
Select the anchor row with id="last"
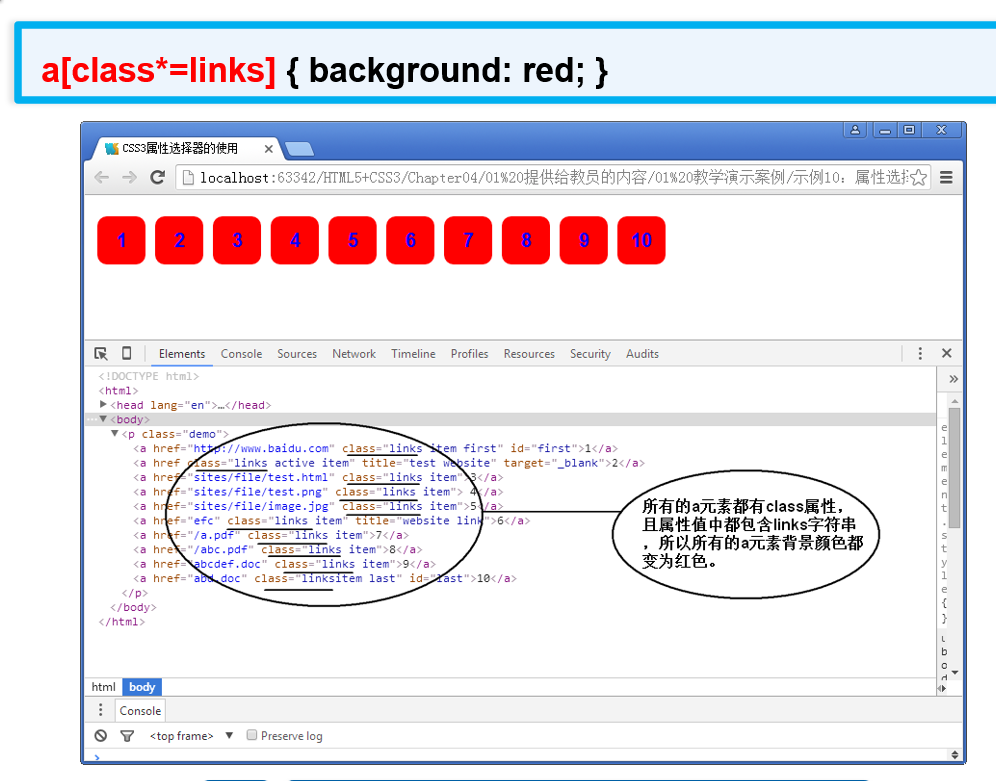(x=325, y=578)
